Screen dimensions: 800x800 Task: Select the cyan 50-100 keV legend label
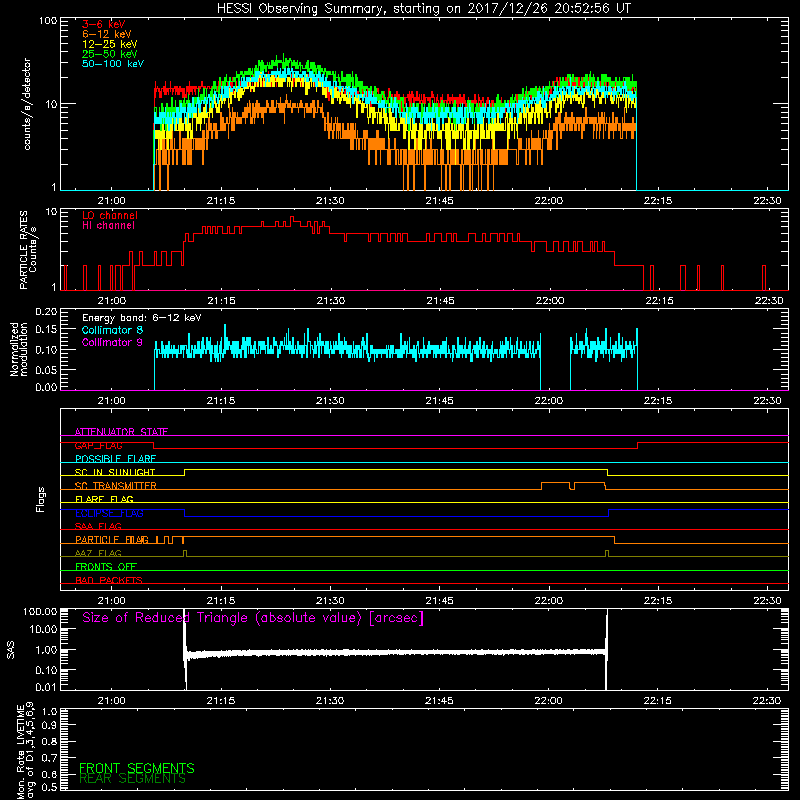coord(113,64)
